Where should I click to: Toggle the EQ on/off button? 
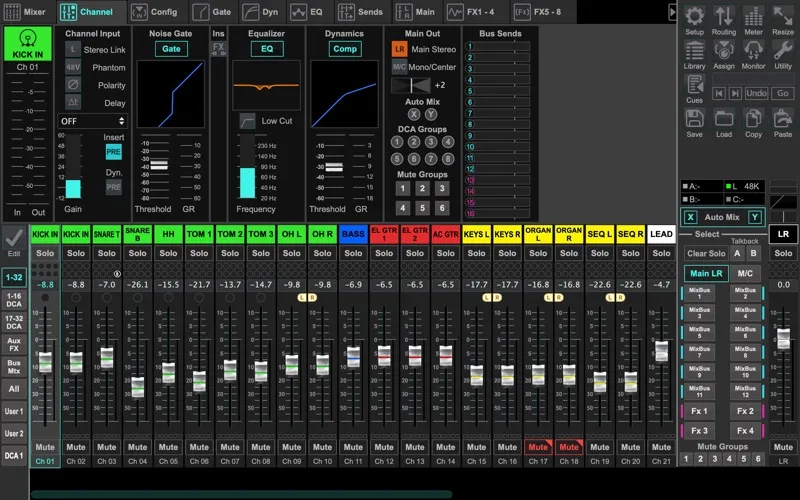(x=267, y=49)
